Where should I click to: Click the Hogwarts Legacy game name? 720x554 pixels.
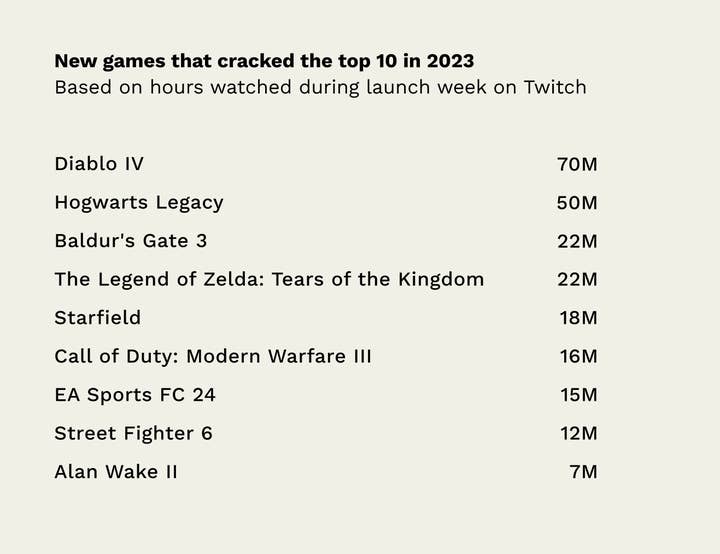(x=139, y=202)
